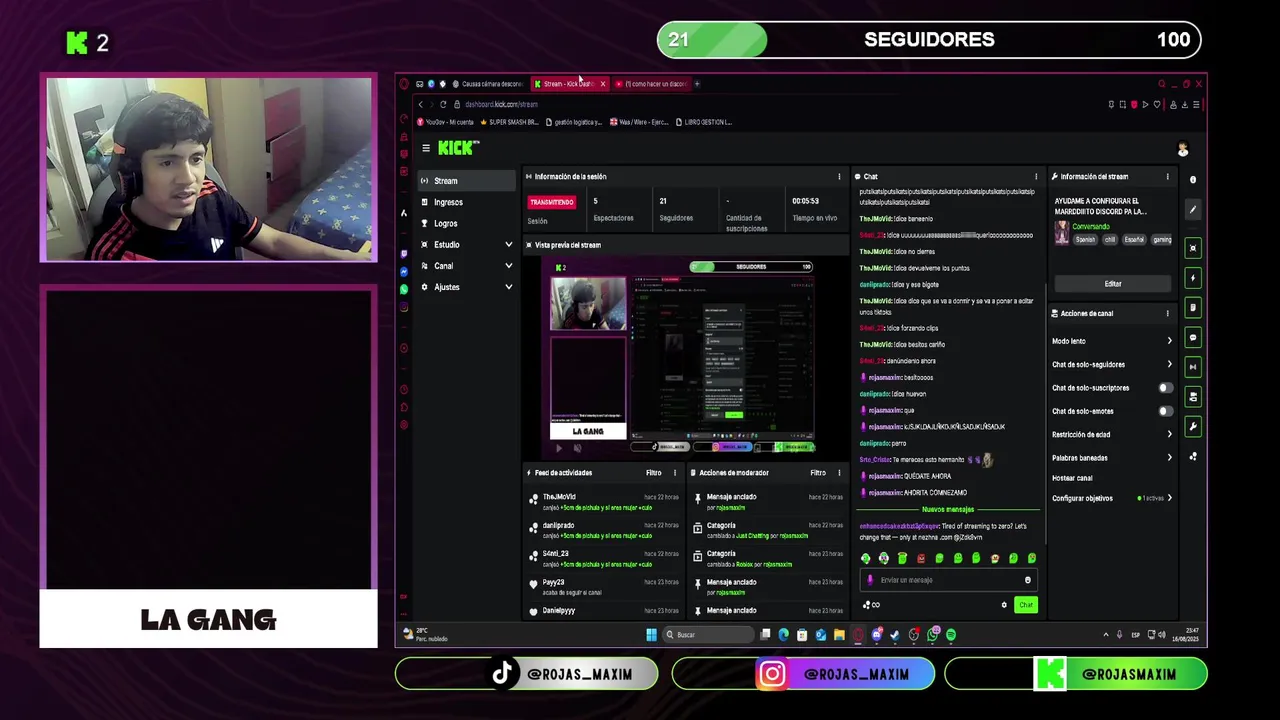Click the green Chat send button

point(1025,605)
